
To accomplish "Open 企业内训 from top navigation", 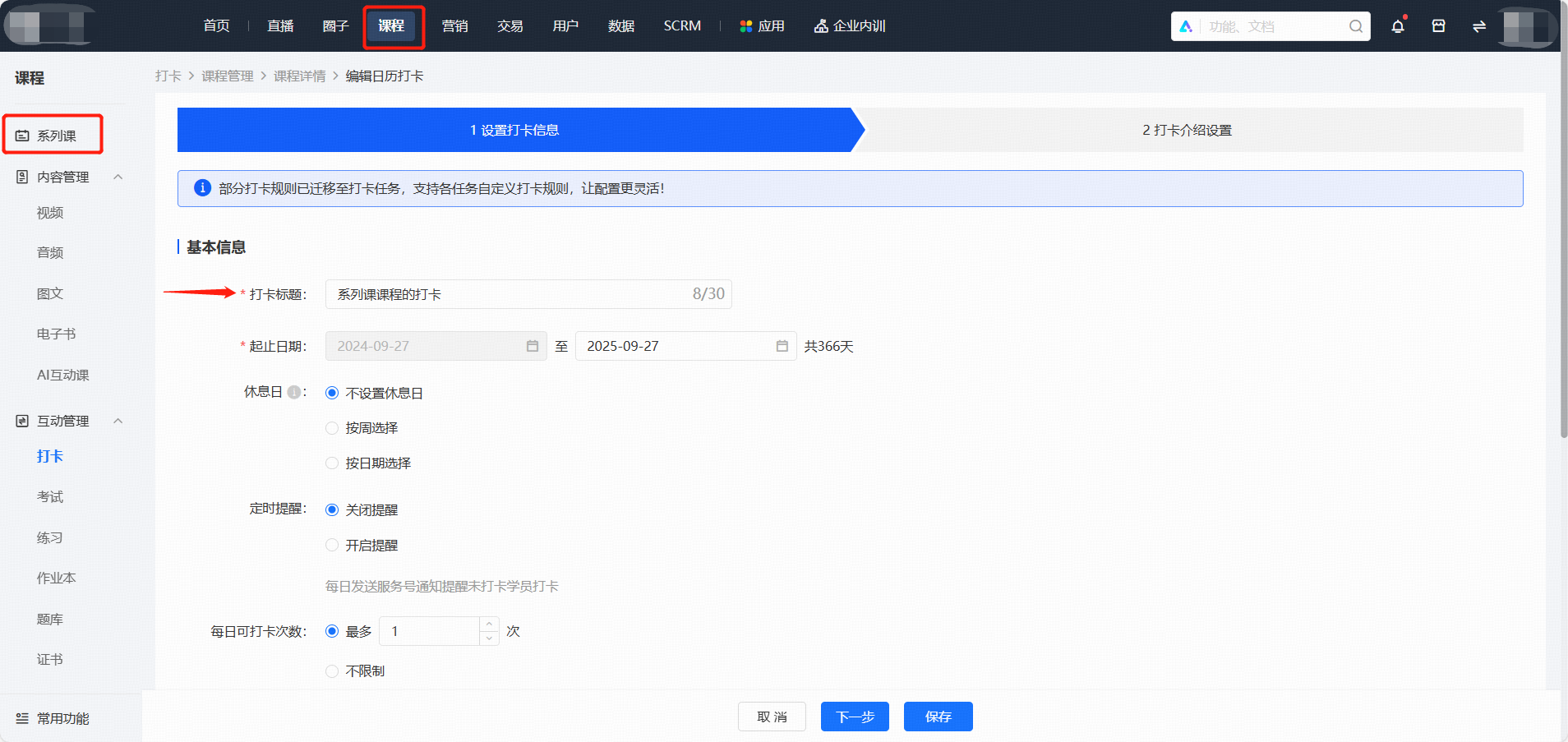I will [850, 26].
